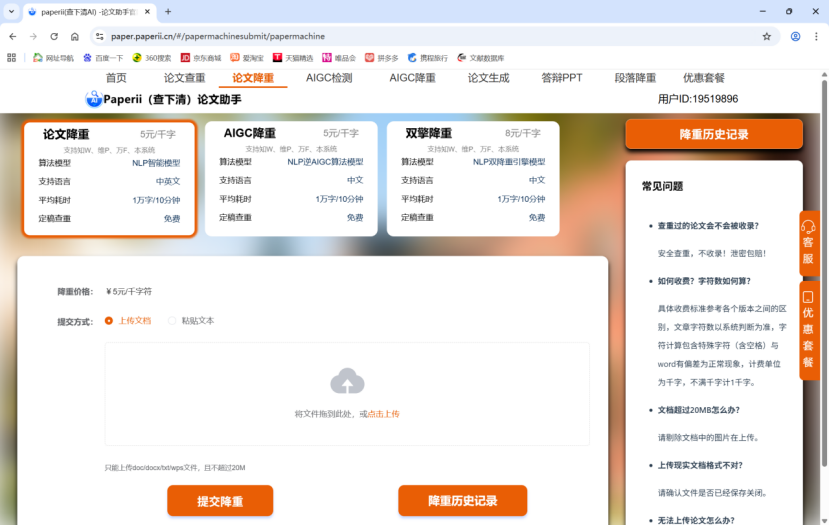Open the Chrome three-dot menu

click(x=816, y=37)
